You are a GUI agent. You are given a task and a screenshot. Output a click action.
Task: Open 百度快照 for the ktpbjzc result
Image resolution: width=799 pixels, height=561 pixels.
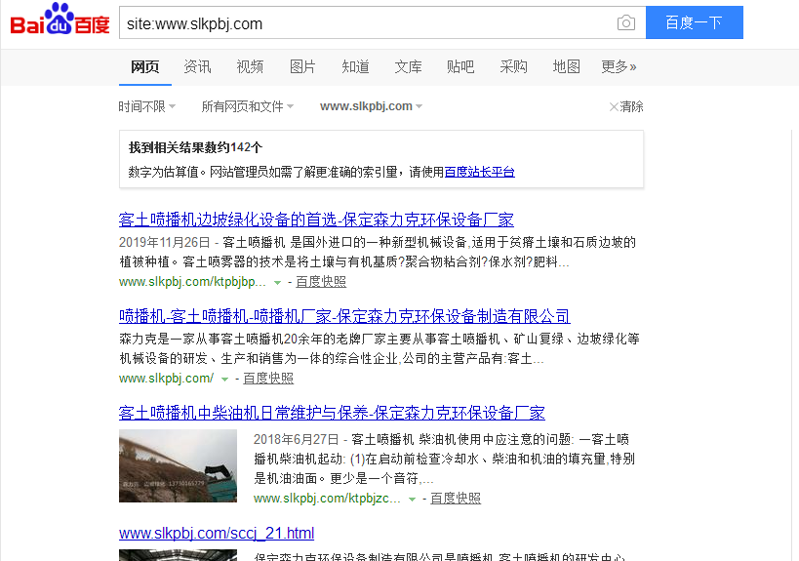[455, 498]
